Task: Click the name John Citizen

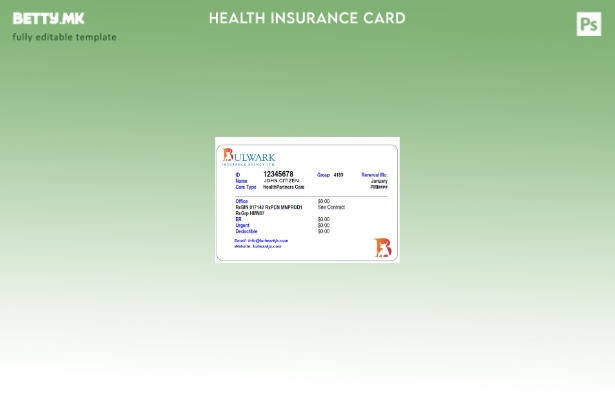Action: point(281,181)
